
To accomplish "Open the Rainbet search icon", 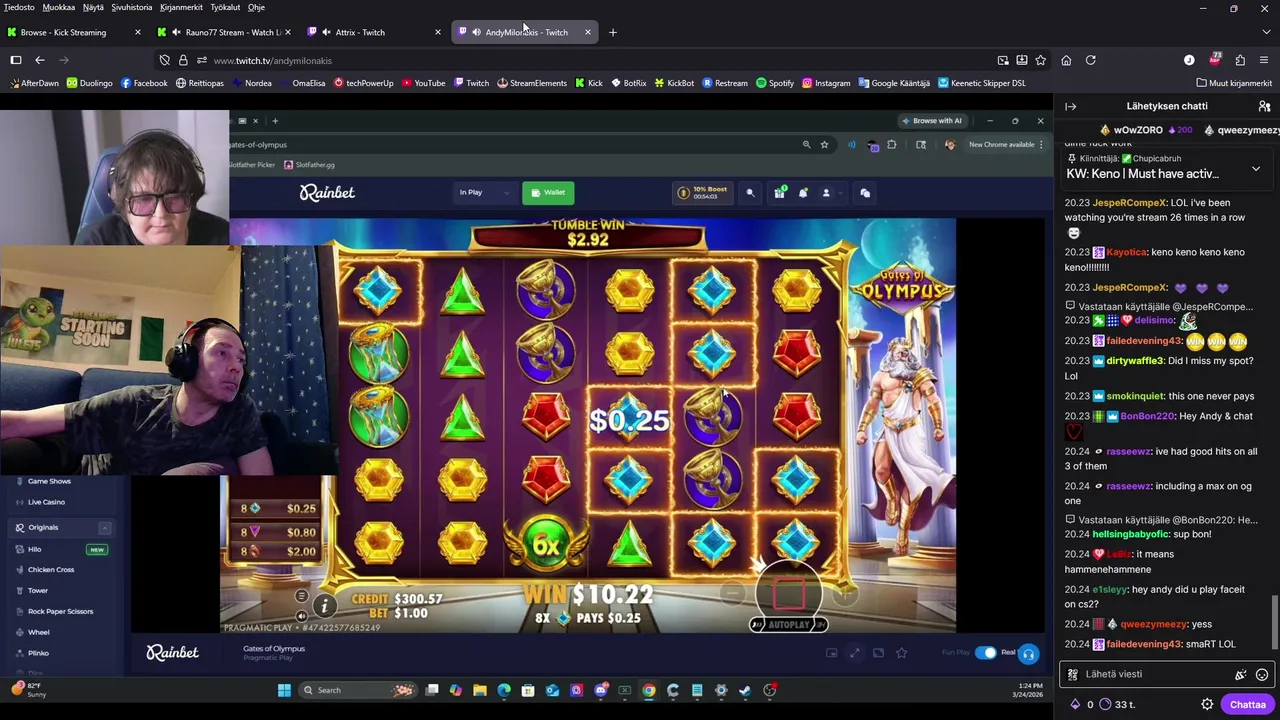I will coord(750,193).
